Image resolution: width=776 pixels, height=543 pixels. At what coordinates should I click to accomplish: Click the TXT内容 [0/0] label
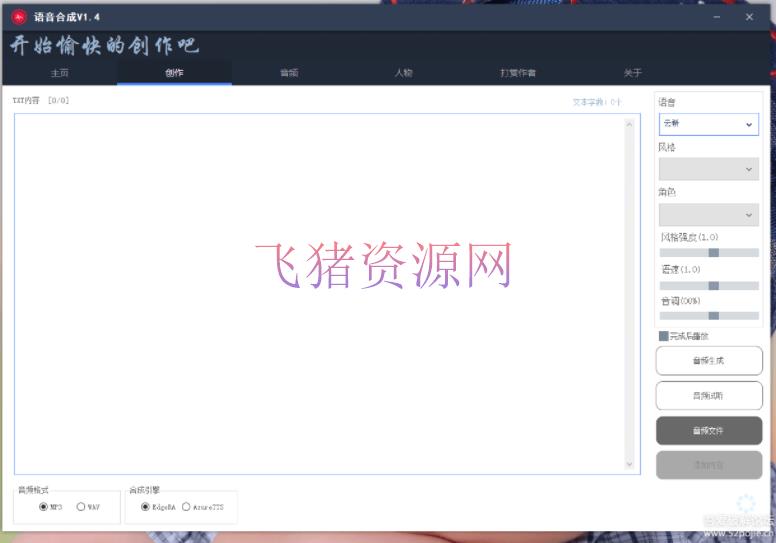click(41, 100)
